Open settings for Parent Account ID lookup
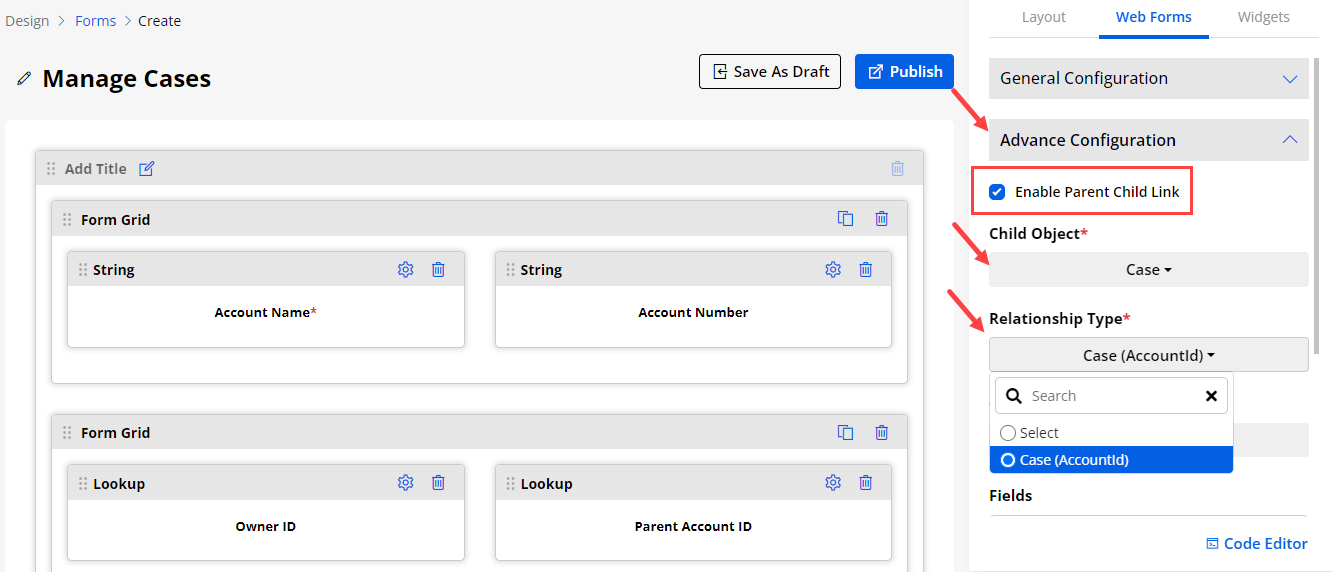Image resolution: width=1333 pixels, height=572 pixels. pos(833,484)
